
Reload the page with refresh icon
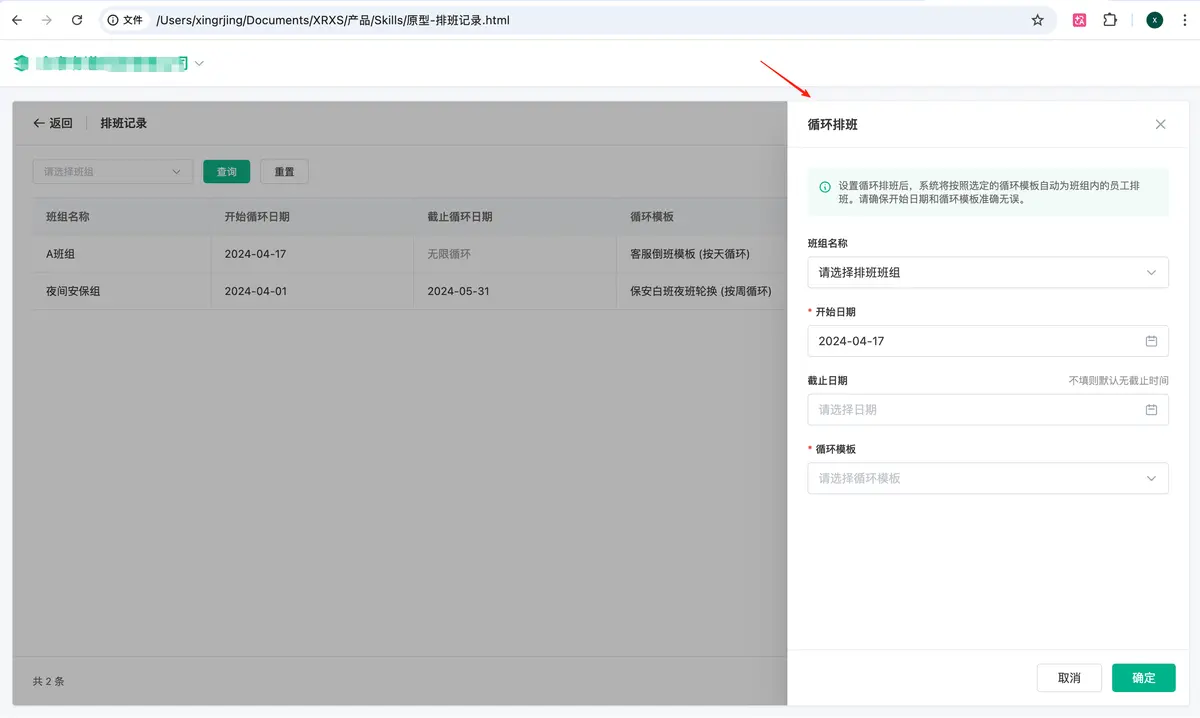pos(77,20)
